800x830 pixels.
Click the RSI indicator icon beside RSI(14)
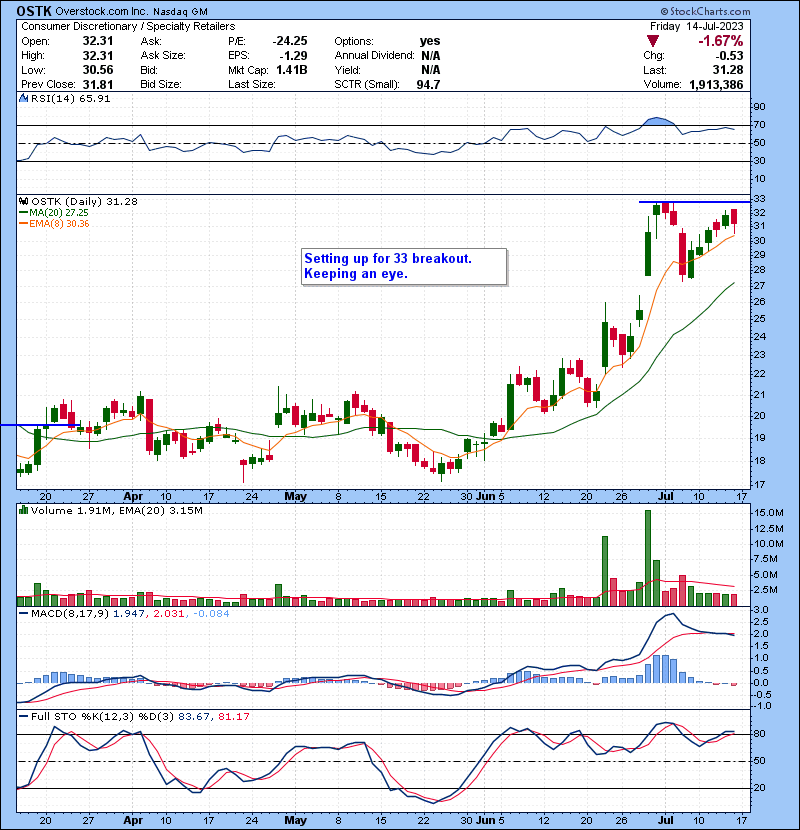[x=23, y=98]
